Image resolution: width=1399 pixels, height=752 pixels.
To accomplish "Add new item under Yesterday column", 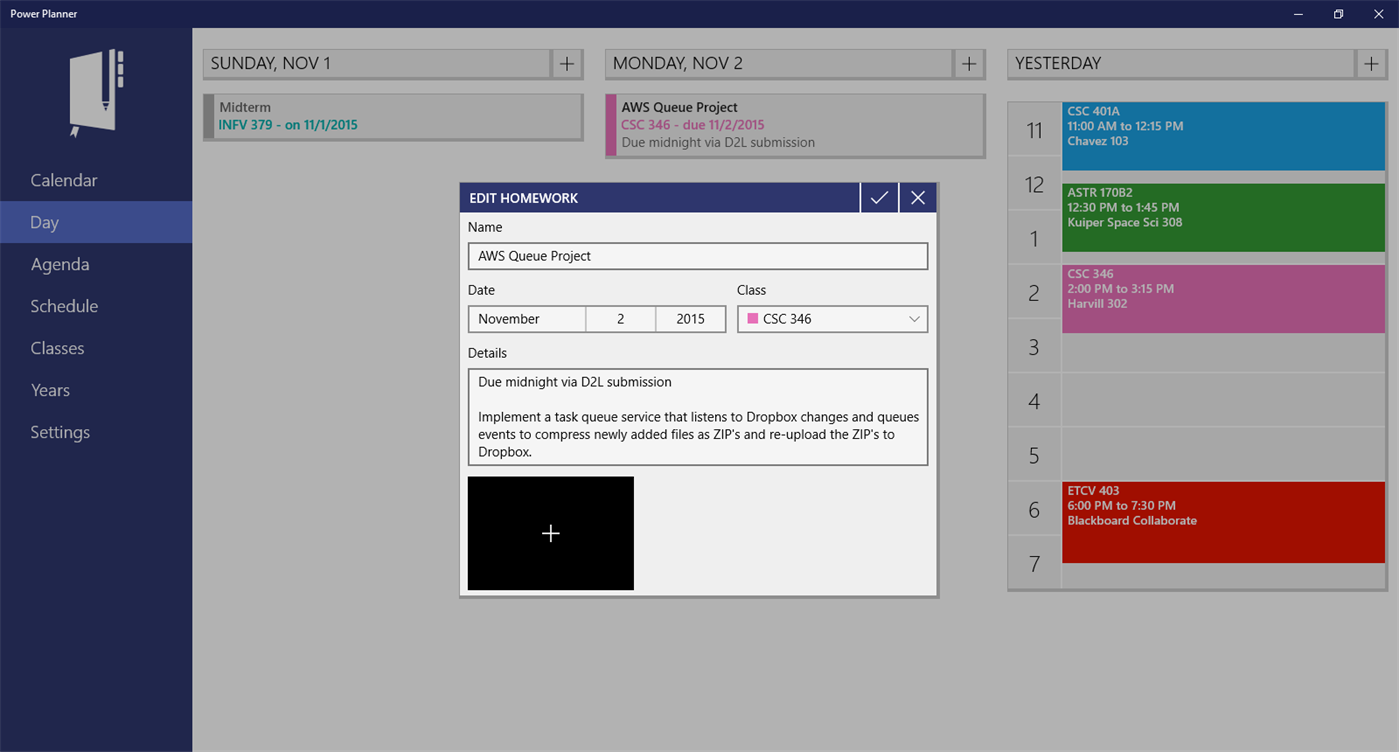I will click(1371, 63).
